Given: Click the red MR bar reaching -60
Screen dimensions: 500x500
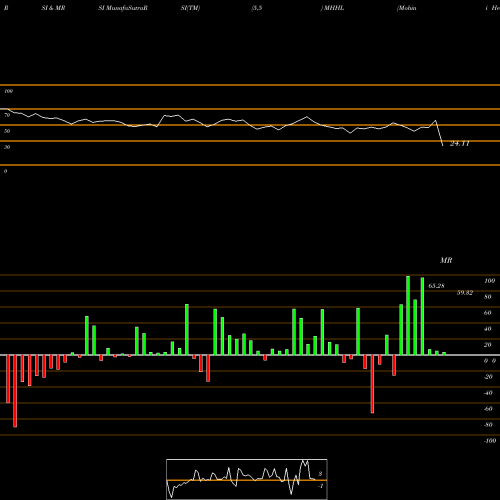Looking at the screenshot, I should click(x=372, y=384).
